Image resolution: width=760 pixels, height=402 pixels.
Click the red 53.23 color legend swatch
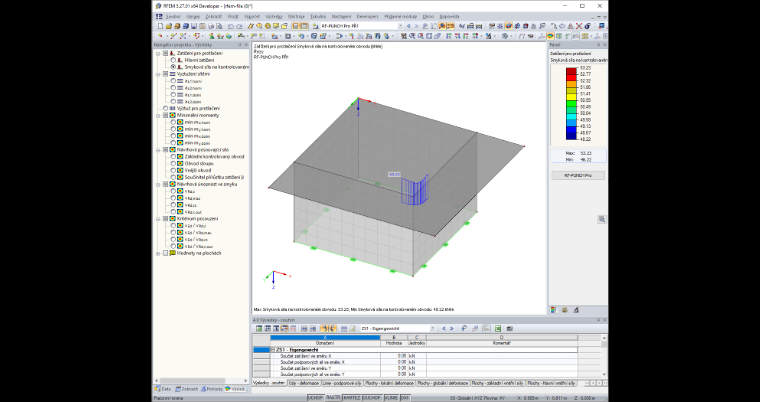point(571,71)
